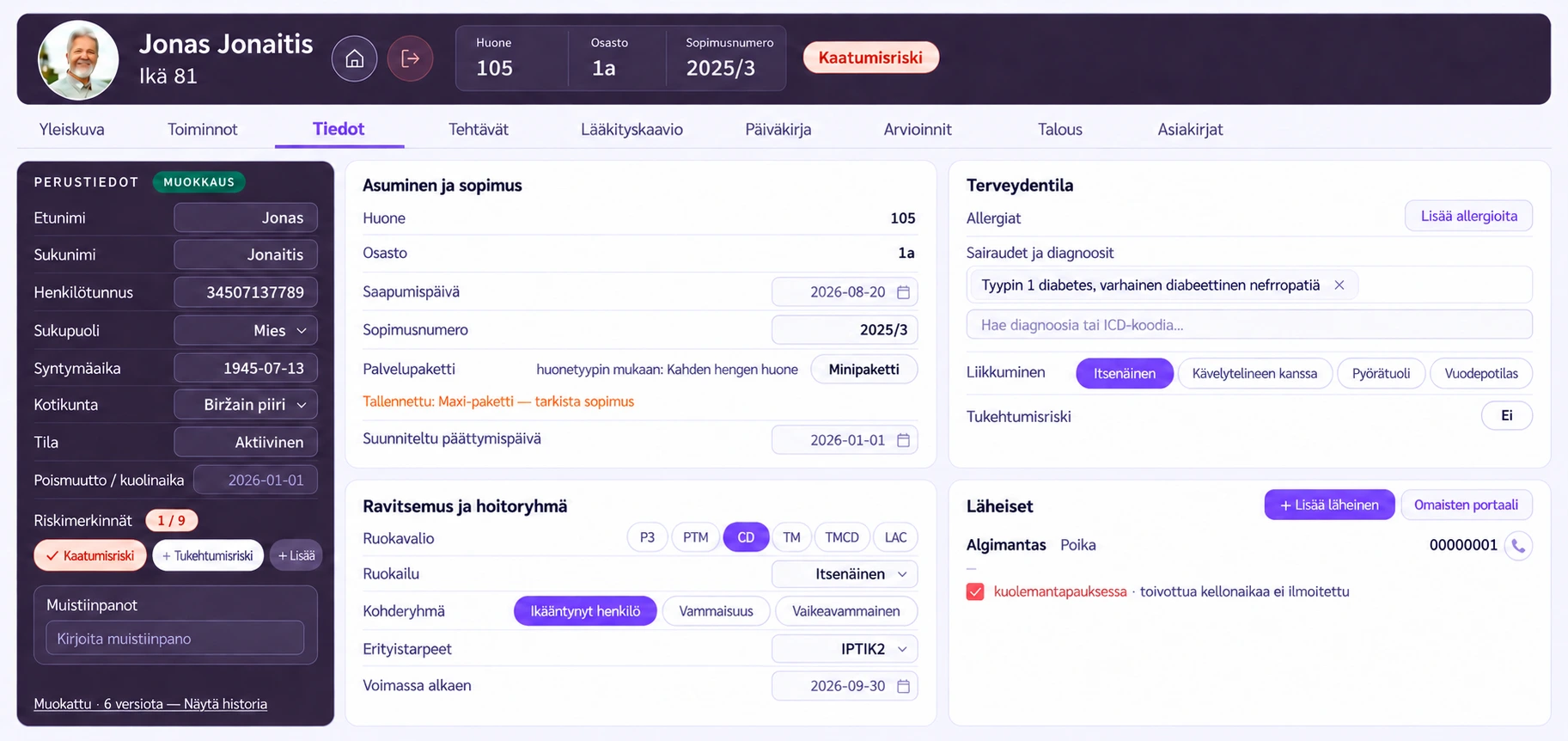Click the Henkilötunnus input field
This screenshot has width=1568, height=741.
point(246,292)
